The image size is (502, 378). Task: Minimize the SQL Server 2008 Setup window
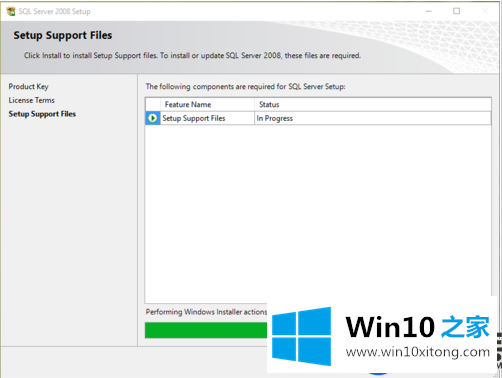pos(429,11)
